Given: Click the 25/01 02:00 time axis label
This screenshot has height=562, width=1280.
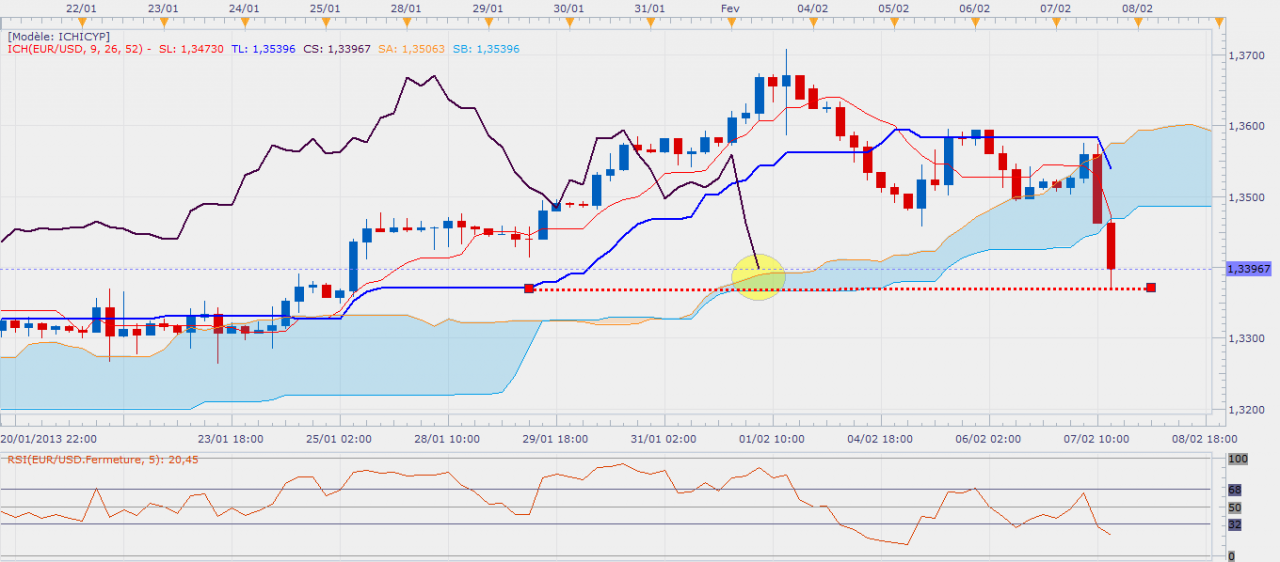Looking at the screenshot, I should tap(339, 438).
